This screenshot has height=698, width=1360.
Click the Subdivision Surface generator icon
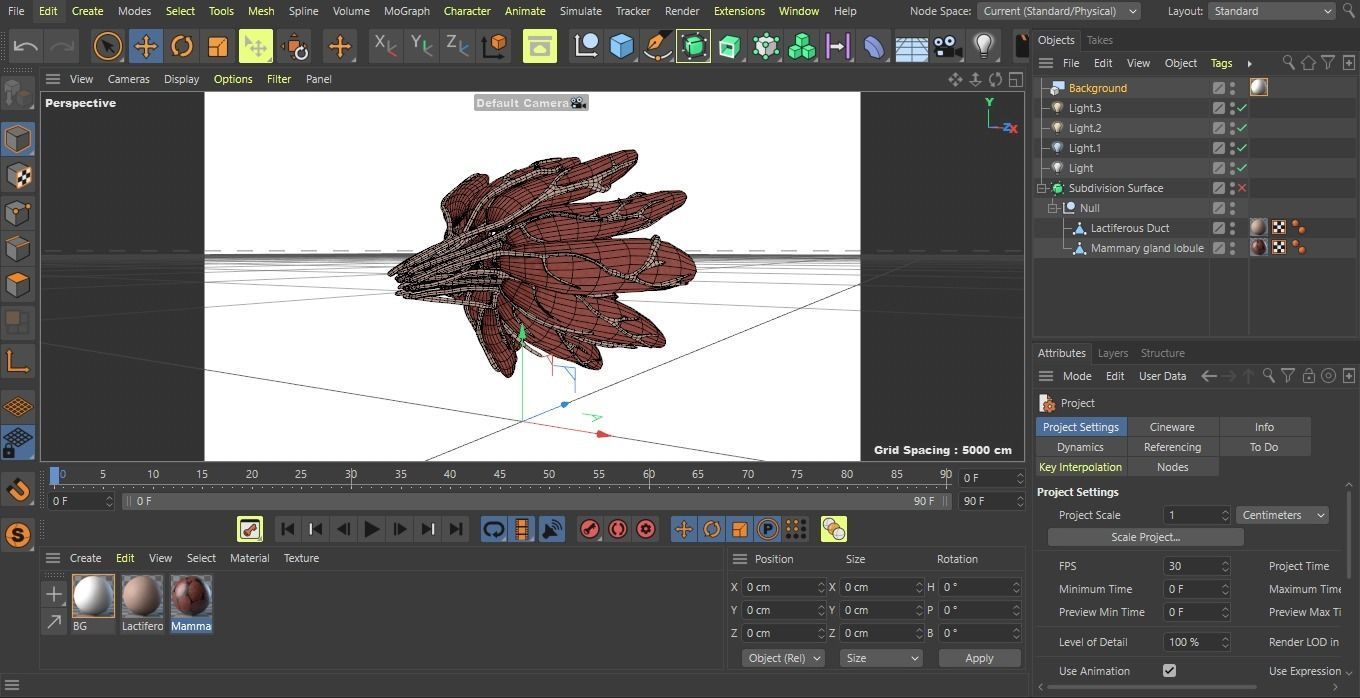[x=693, y=46]
